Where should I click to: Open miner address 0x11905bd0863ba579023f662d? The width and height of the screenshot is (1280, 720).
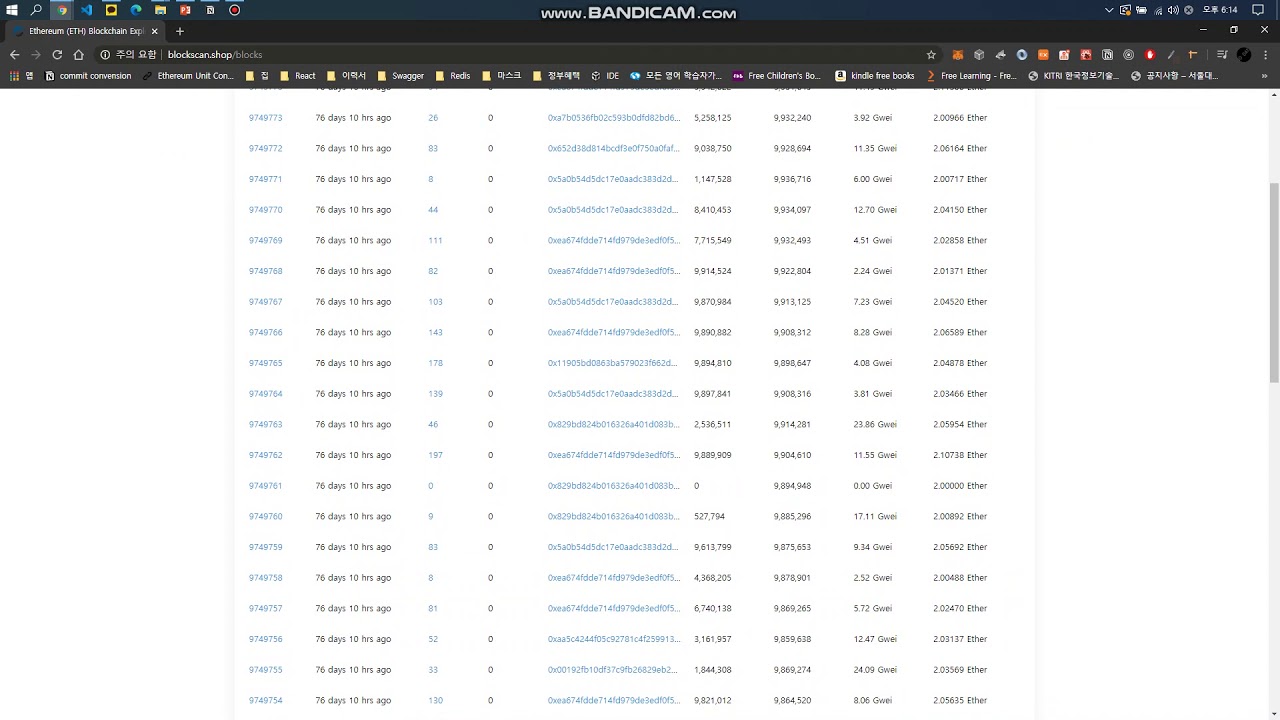[x=613, y=363]
